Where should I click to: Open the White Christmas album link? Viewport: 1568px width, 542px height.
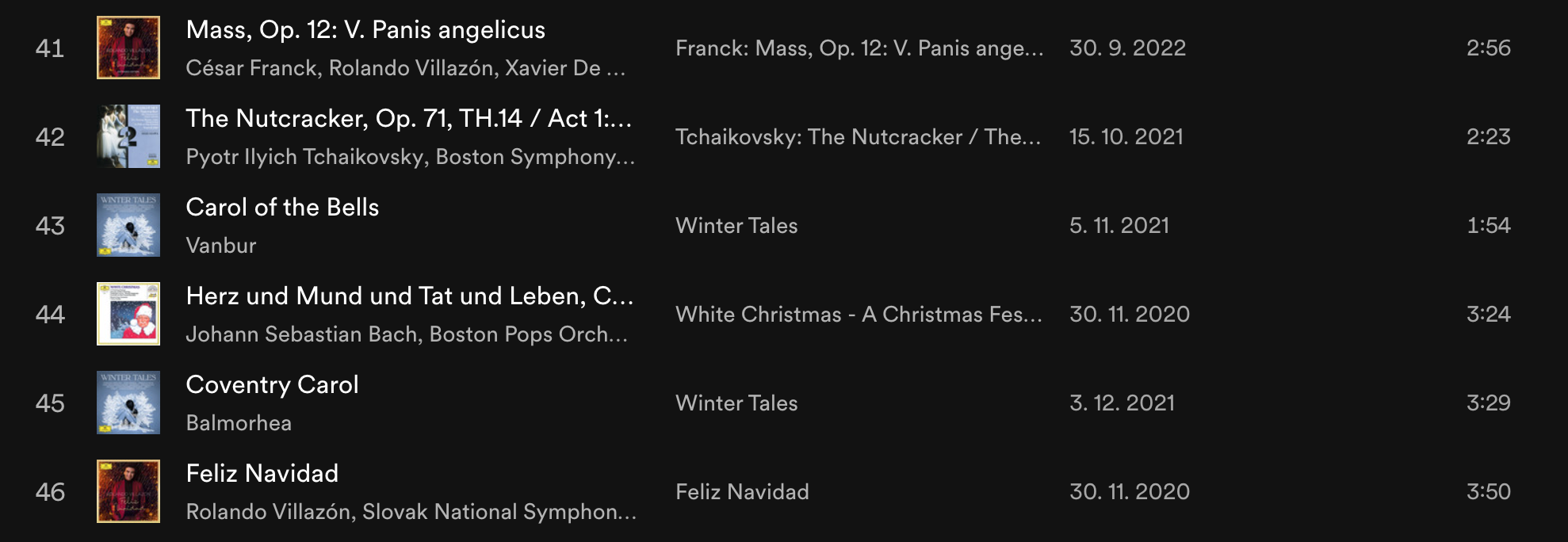(859, 315)
